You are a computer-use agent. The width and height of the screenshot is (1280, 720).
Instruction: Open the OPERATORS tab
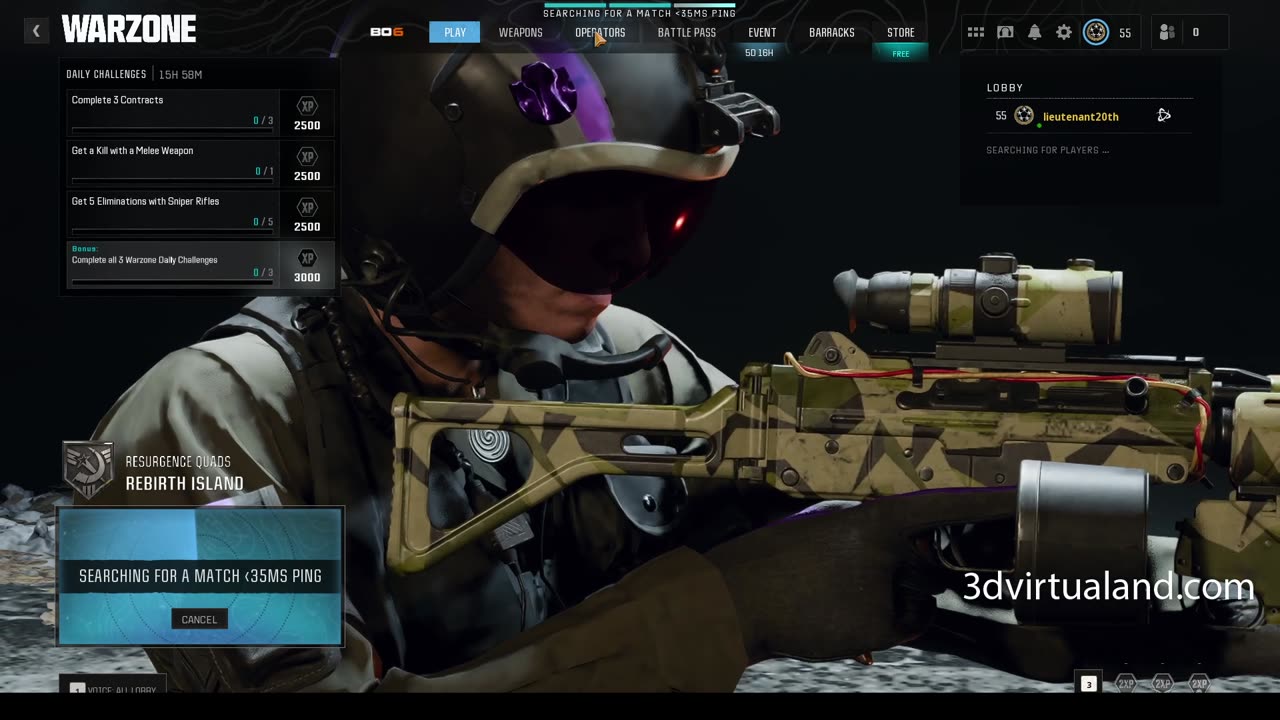(600, 32)
